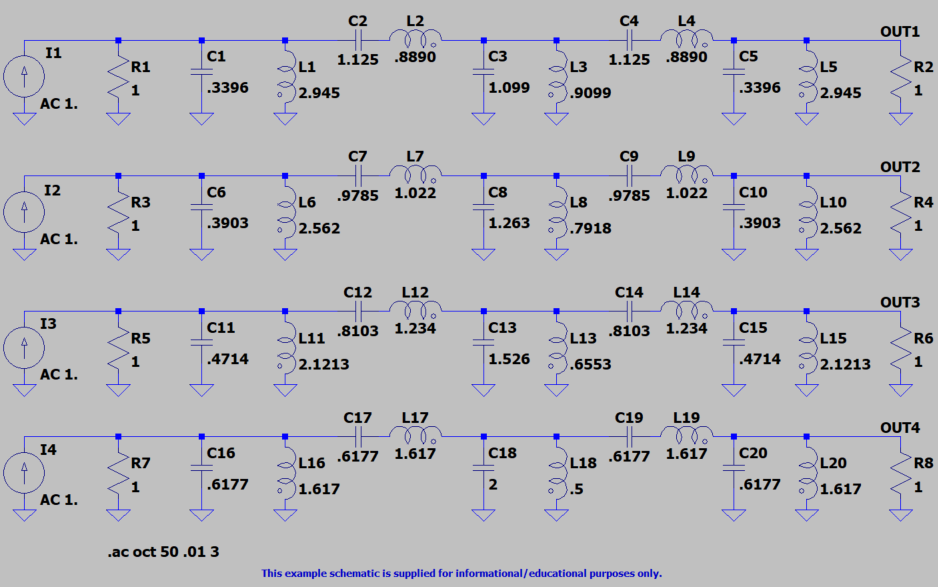Pick resistor R6 at OUT3
This screenshot has height=587, width=938.
pos(900,348)
